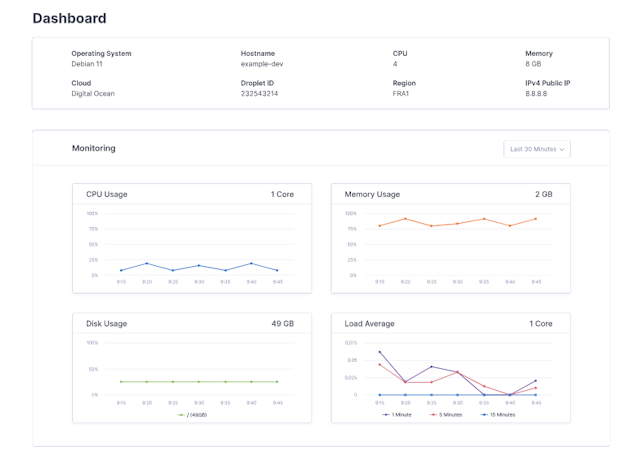Click the Load Average chart title
Screen dimensions: 641x450
pos(370,324)
